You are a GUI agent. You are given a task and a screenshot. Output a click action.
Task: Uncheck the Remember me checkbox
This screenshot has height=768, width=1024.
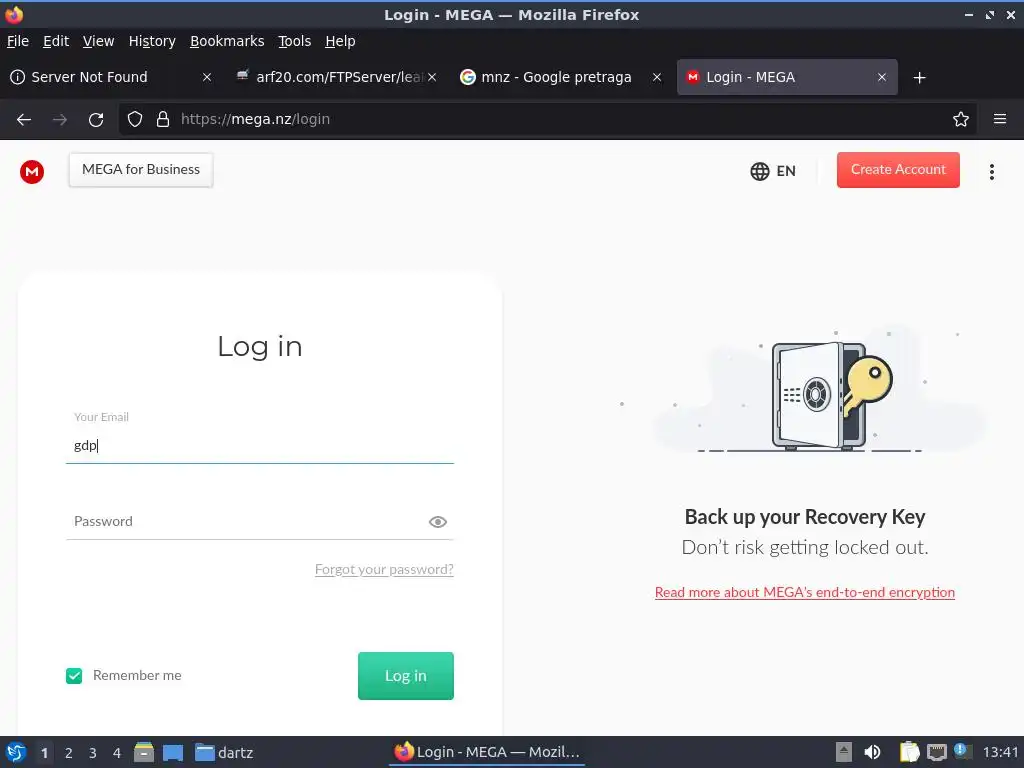74,676
